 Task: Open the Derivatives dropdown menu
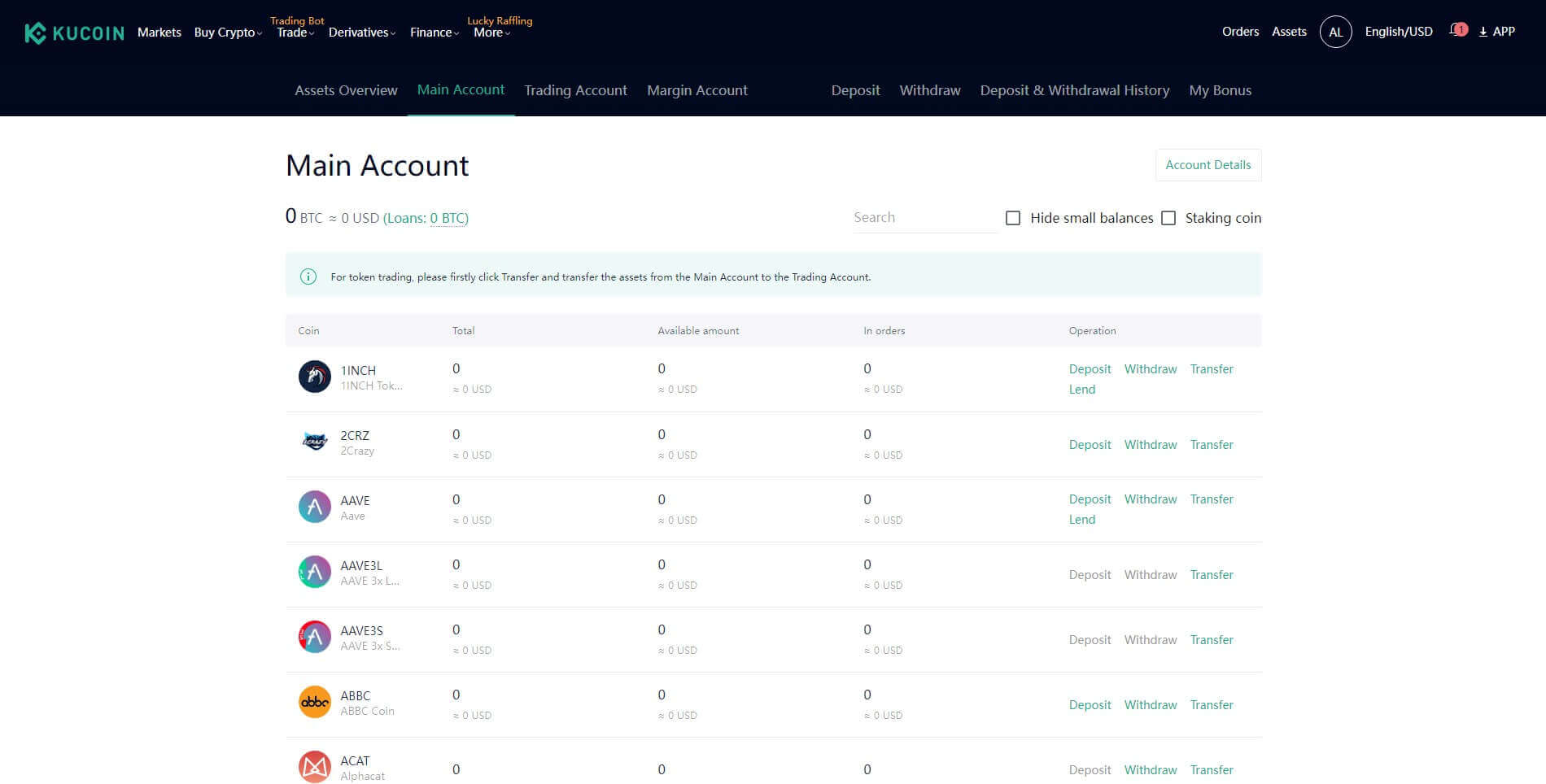coord(361,33)
